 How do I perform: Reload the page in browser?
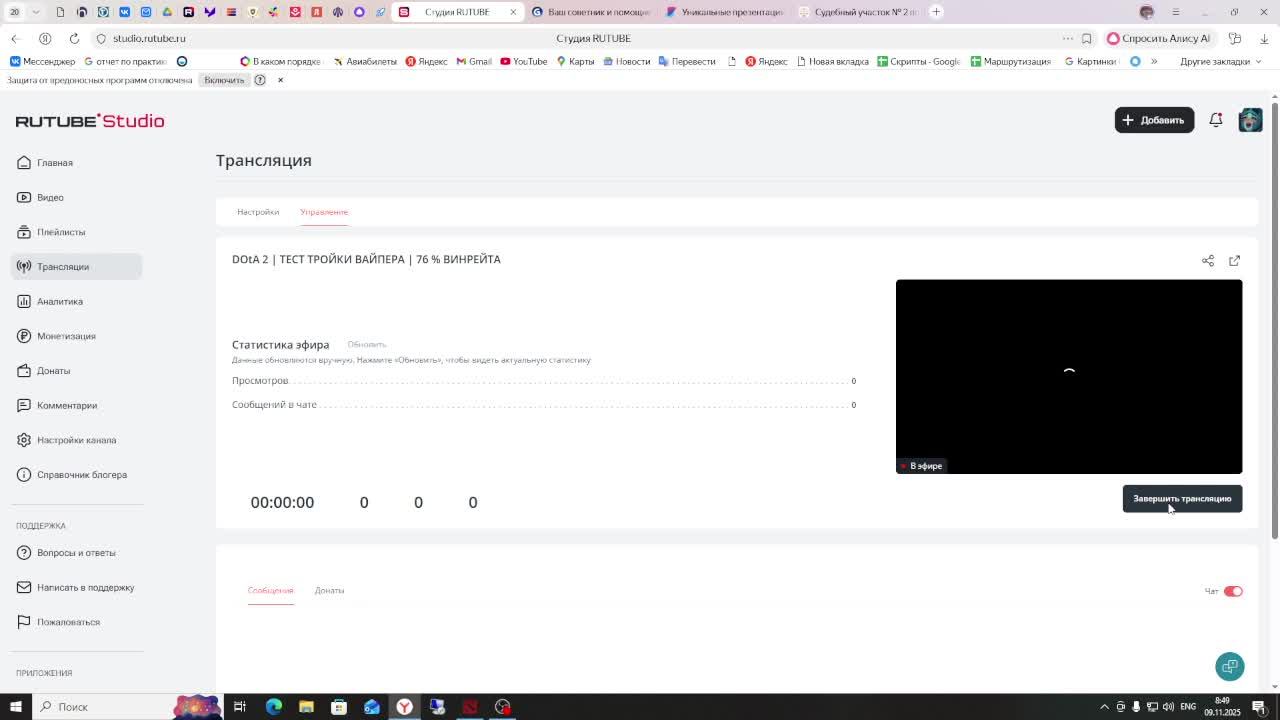(x=74, y=38)
